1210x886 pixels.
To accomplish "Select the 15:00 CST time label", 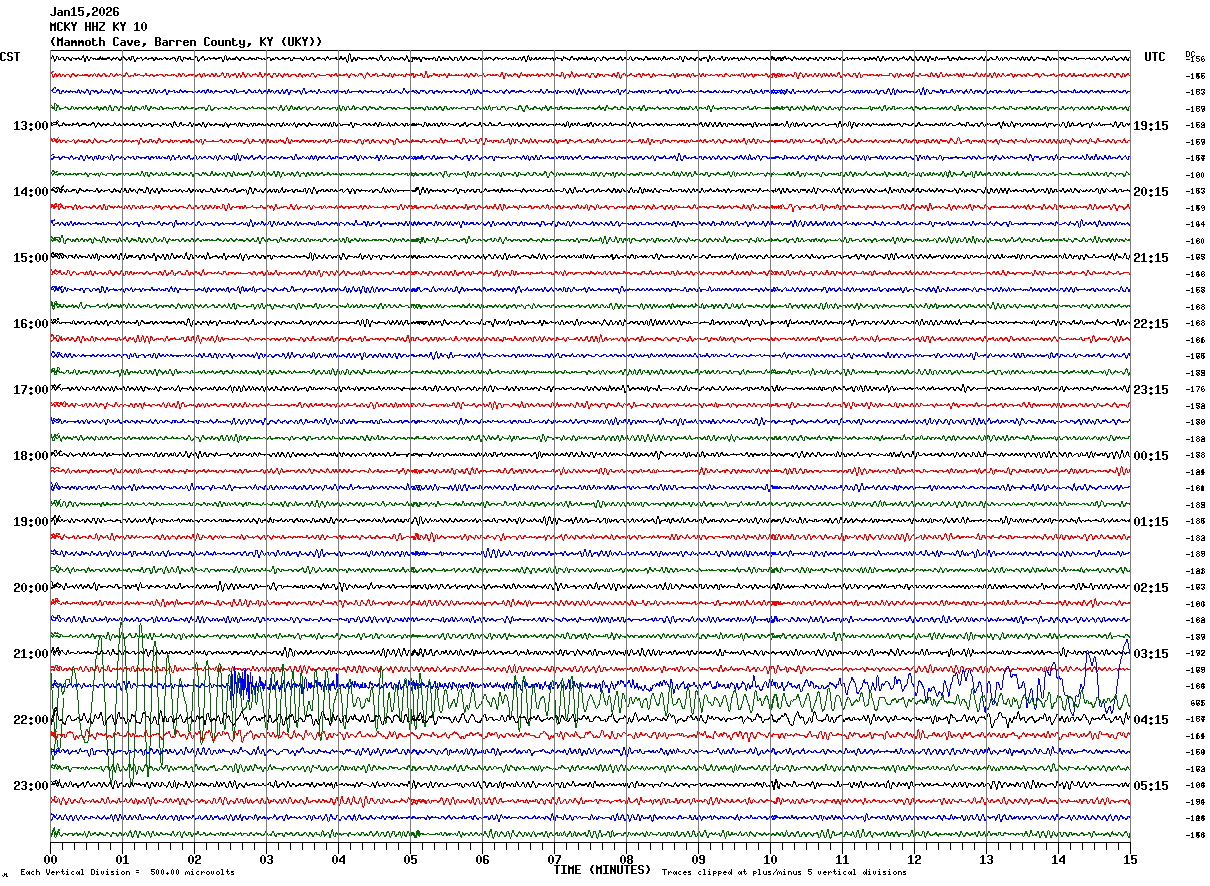I will [30, 258].
